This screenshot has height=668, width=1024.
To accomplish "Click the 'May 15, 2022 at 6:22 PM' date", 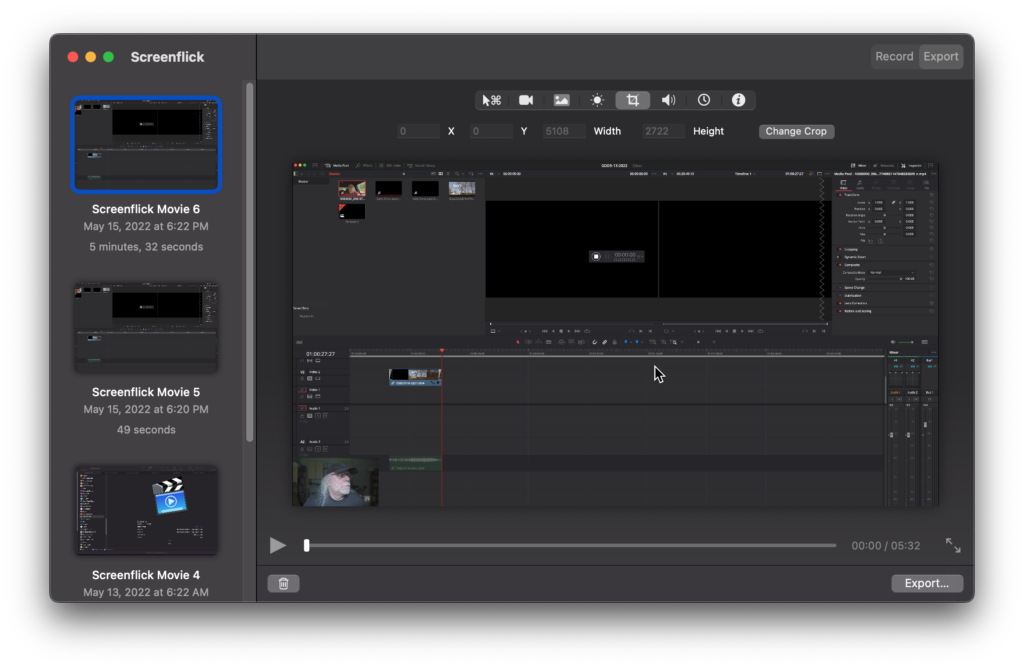I will [146, 227].
